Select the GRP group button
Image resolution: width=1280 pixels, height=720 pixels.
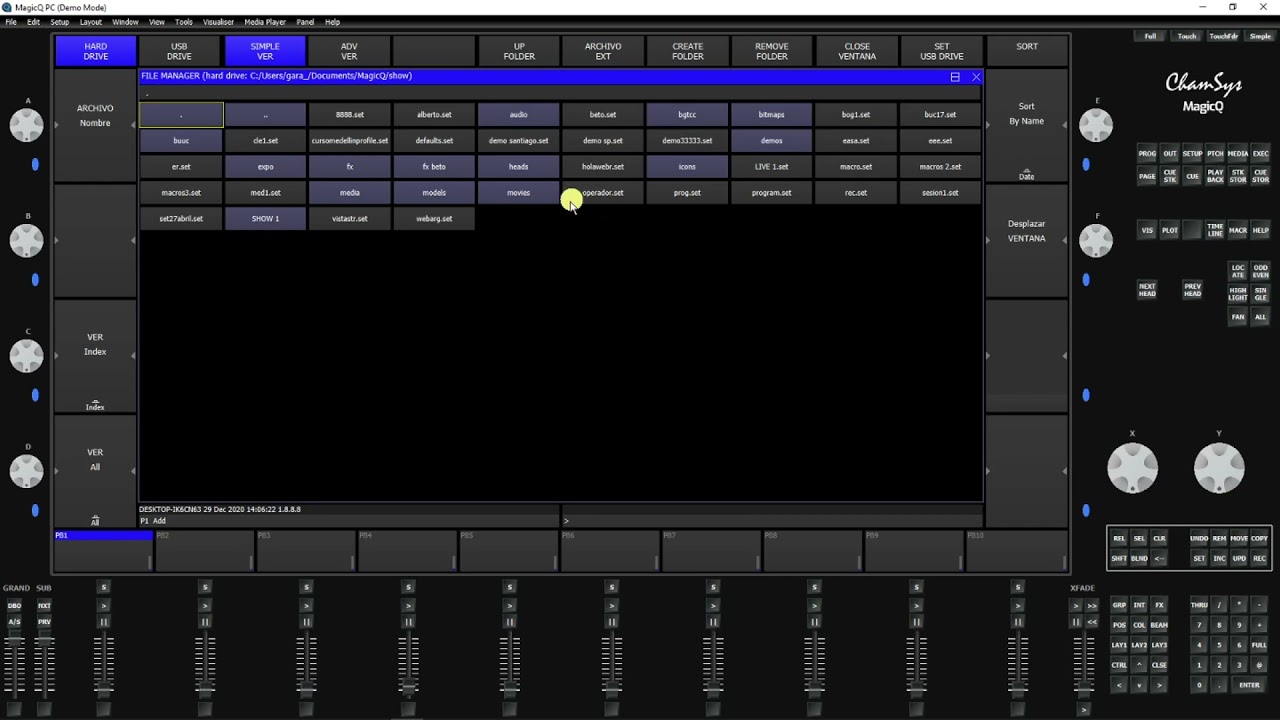pos(1119,605)
